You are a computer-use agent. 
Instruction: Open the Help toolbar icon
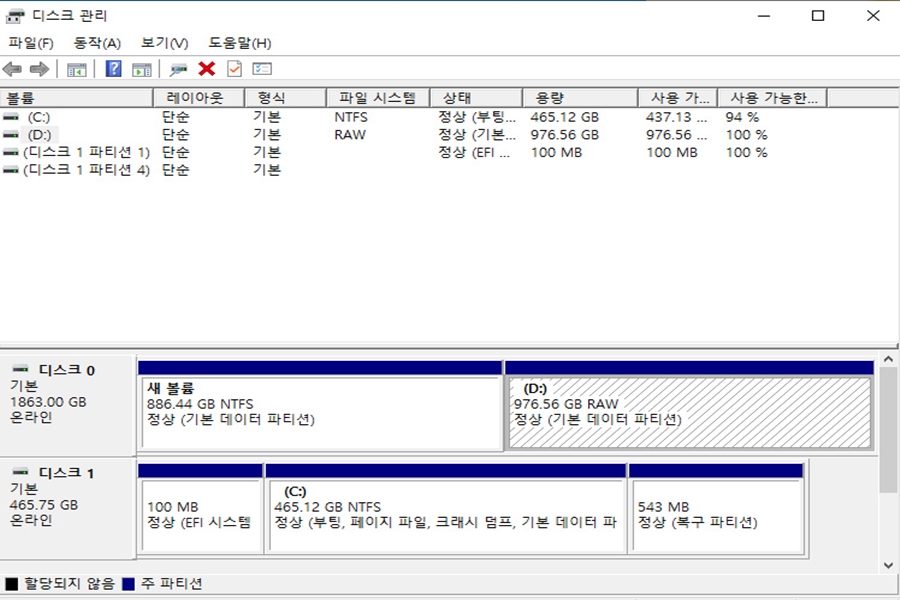[x=114, y=69]
